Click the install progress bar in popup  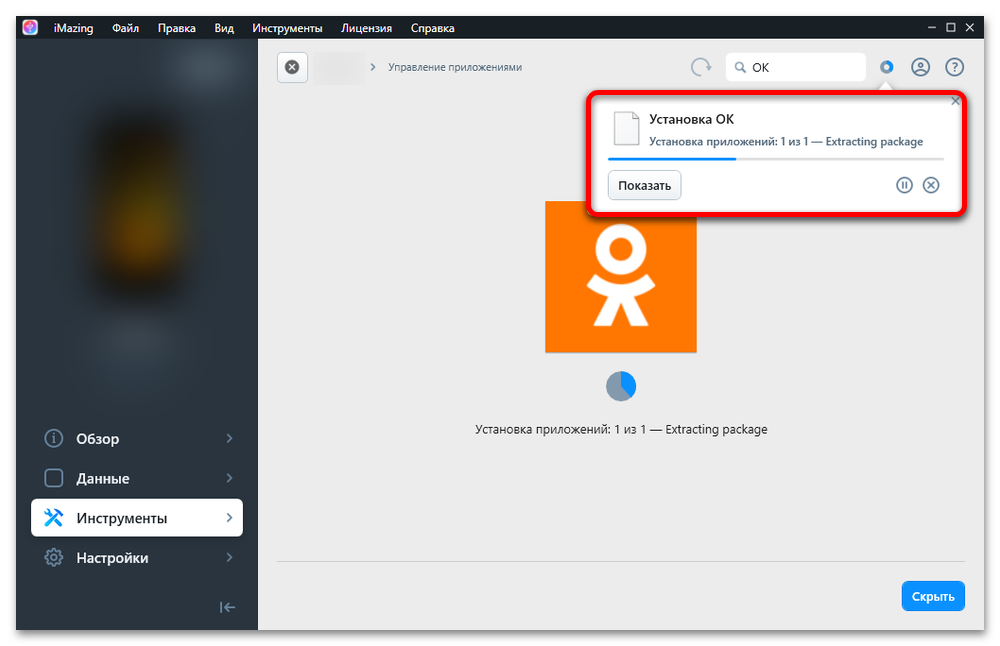click(776, 159)
